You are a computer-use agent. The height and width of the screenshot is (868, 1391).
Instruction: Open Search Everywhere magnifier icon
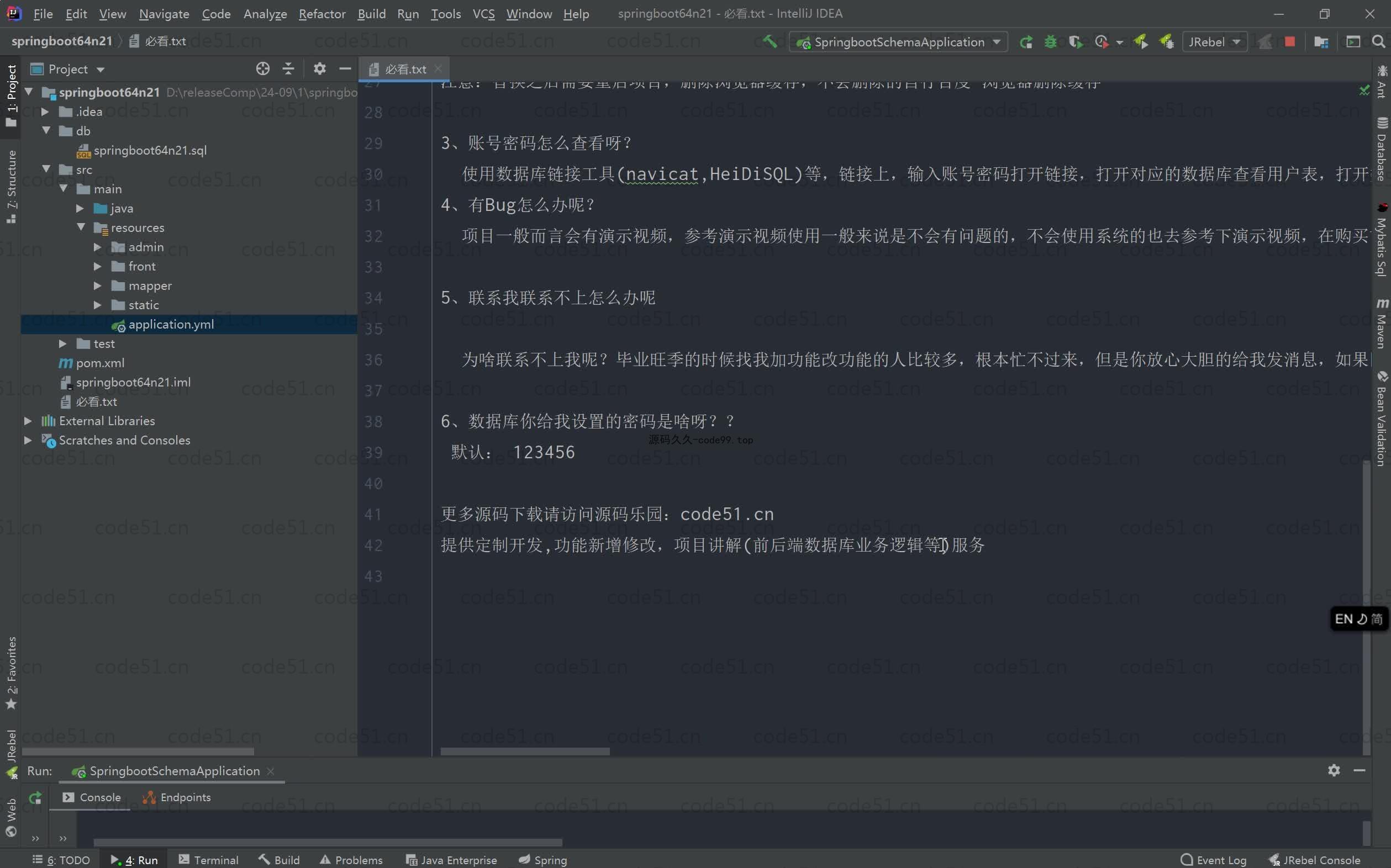coord(1378,42)
